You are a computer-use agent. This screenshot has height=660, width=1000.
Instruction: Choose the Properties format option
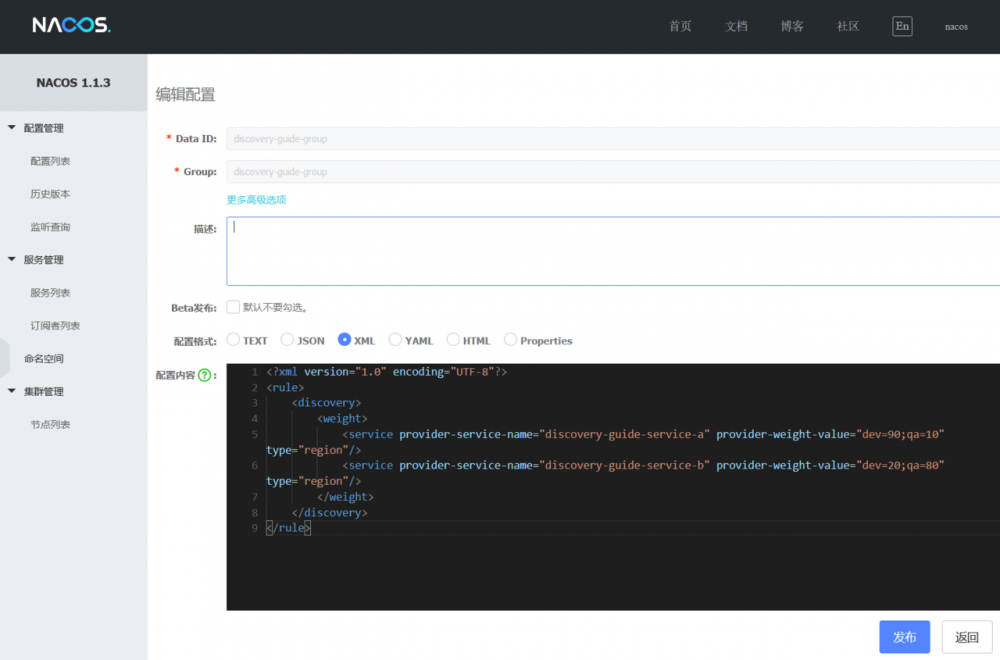(x=511, y=340)
